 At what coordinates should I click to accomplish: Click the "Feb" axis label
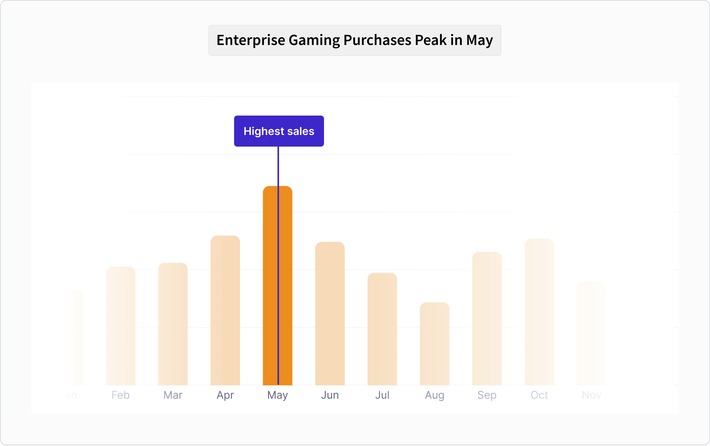point(121,395)
